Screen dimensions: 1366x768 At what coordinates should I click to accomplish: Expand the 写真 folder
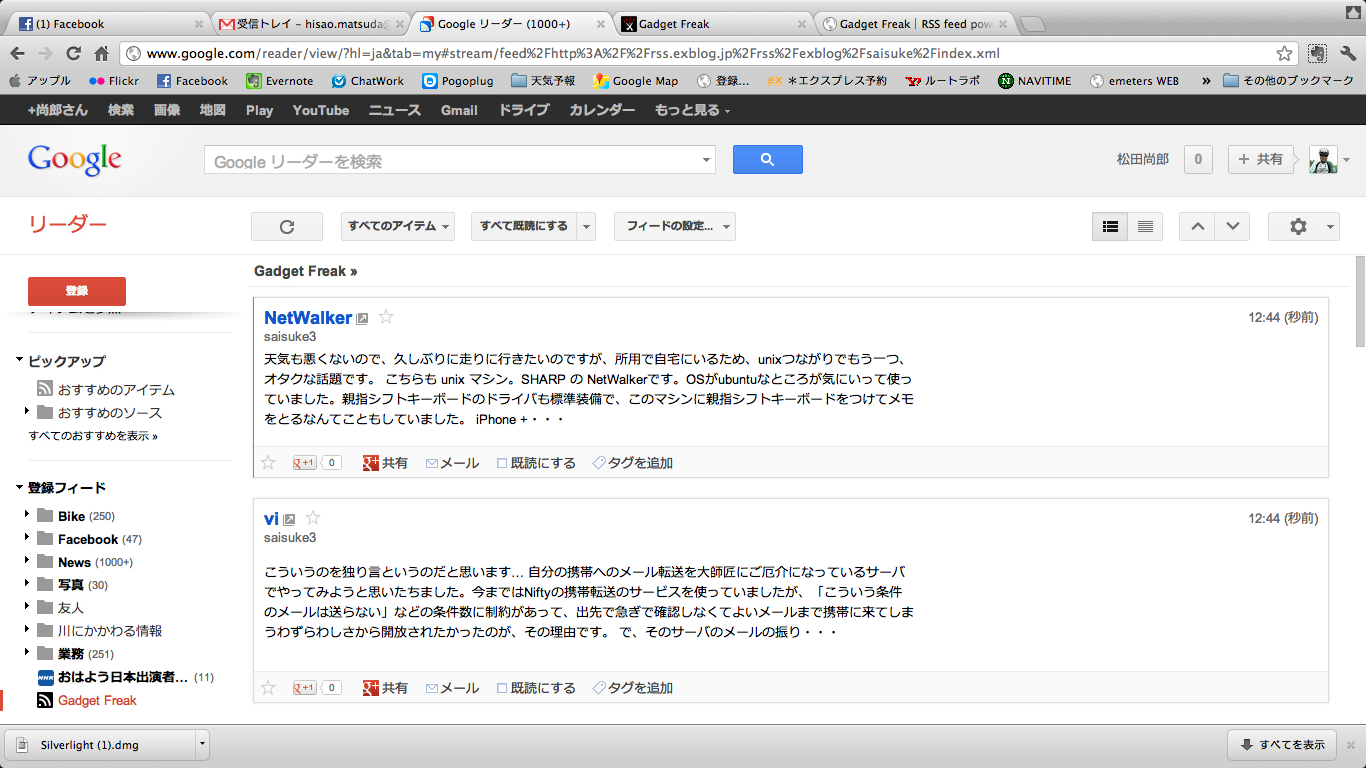27,584
